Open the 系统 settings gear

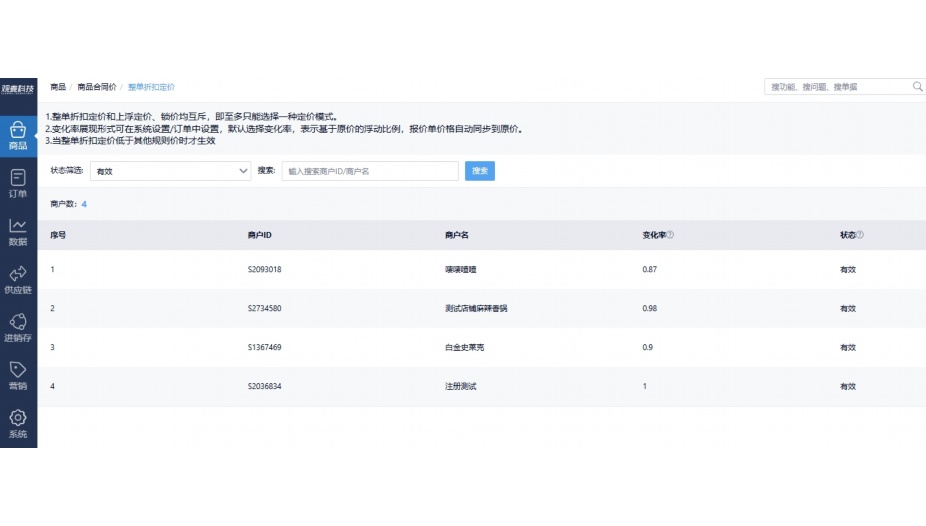point(18,424)
